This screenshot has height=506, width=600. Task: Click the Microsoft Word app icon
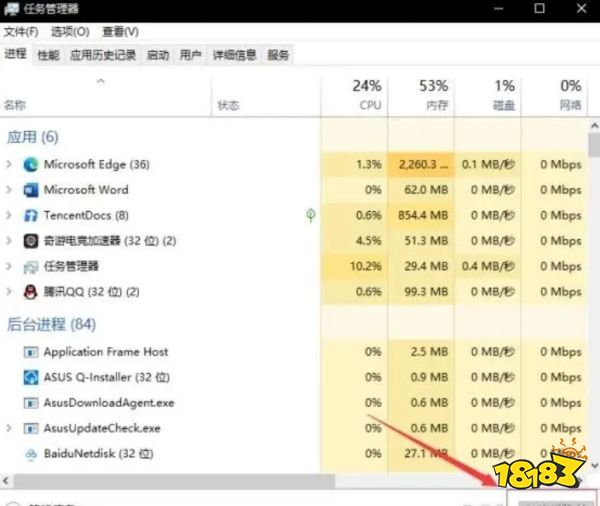[x=31, y=190]
